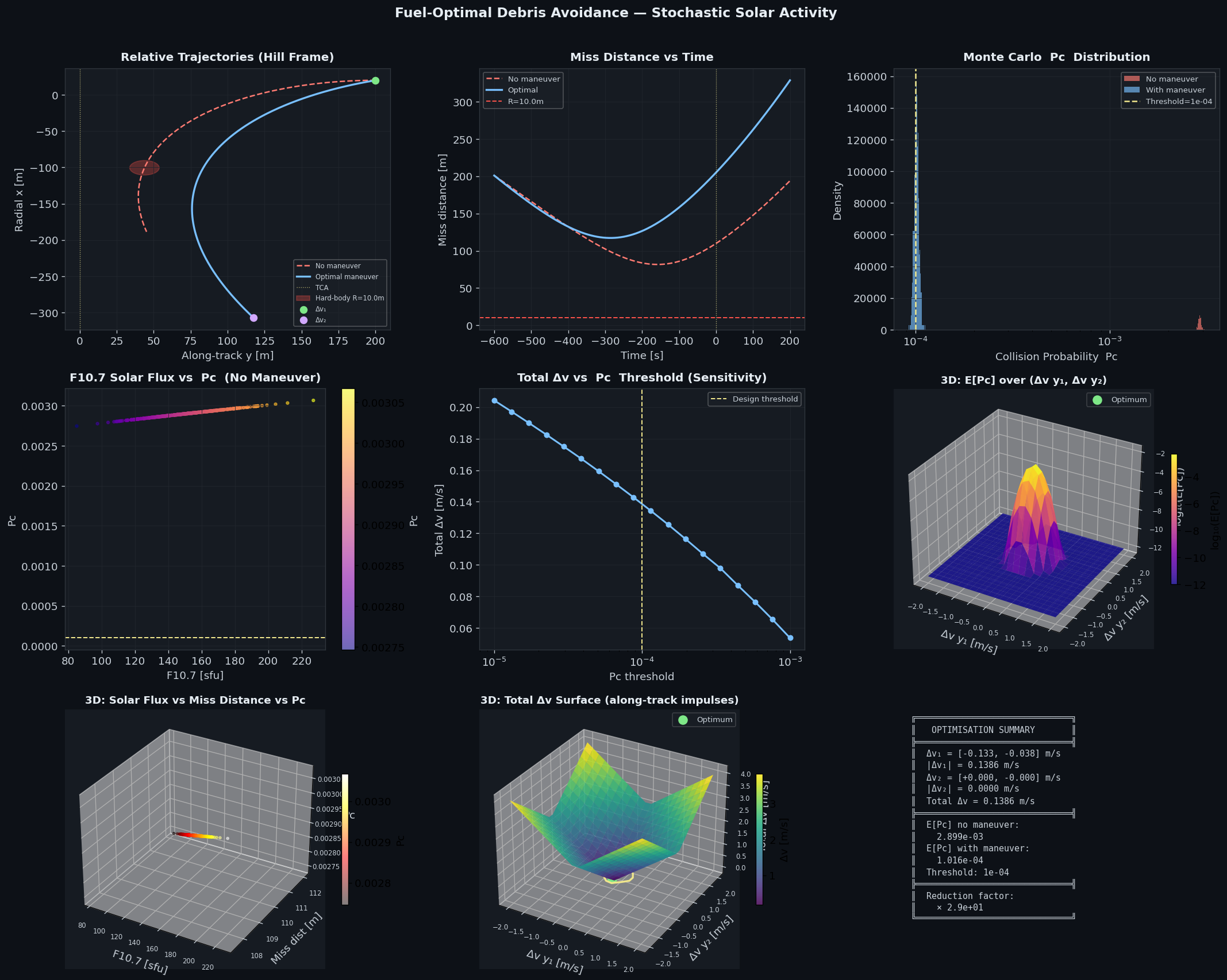
Task: Click the 'Density' axis label
Action: [x=837, y=200]
